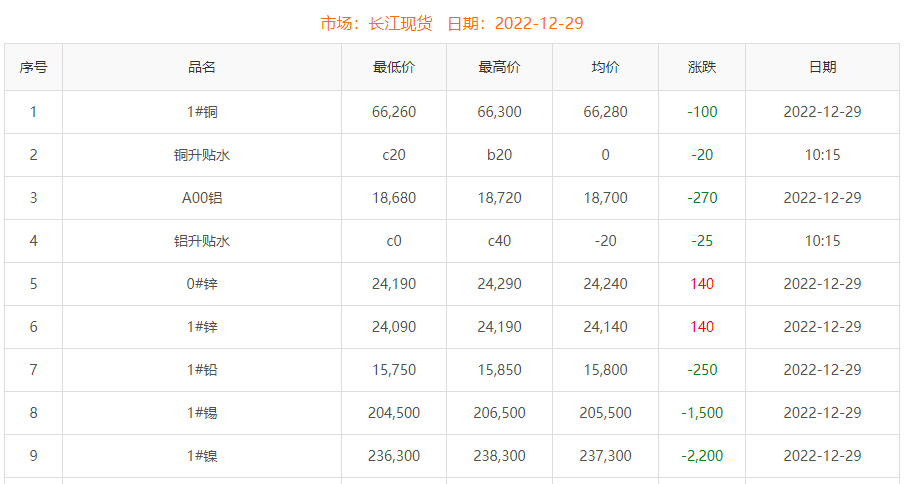Click the 最高价 column header
The width and height of the screenshot is (908, 484).
click(499, 67)
